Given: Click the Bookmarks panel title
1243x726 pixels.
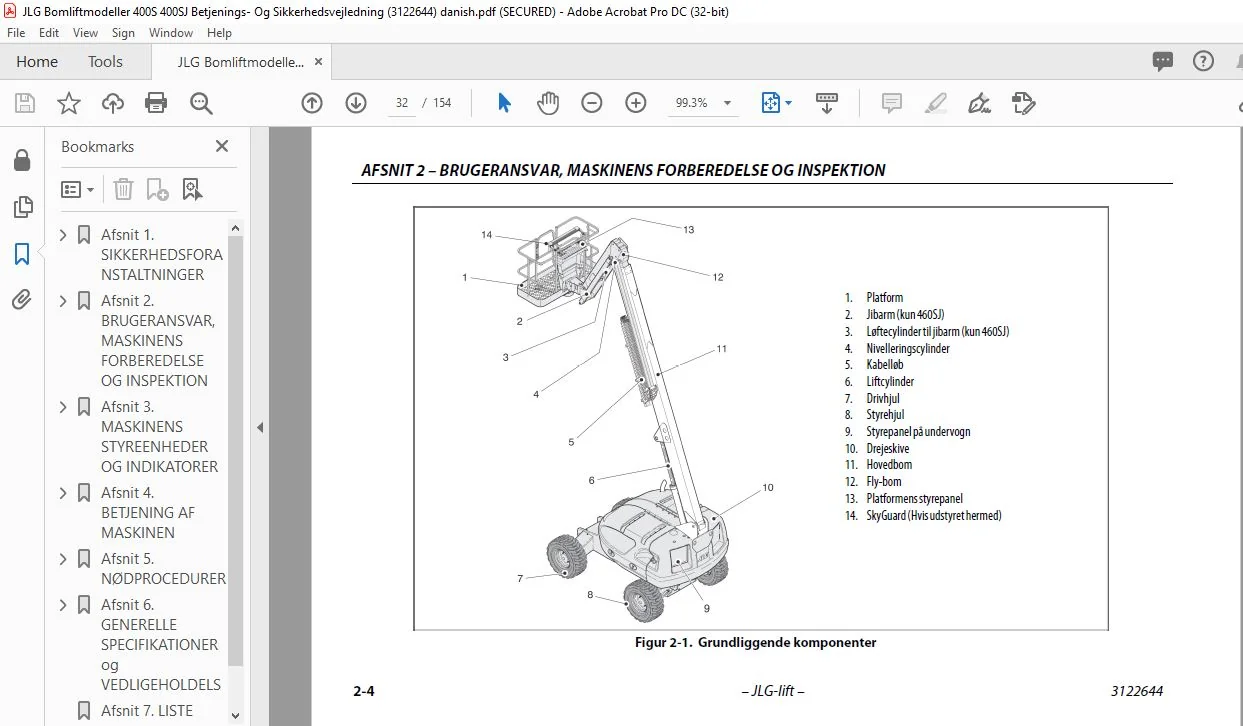Looking at the screenshot, I should (x=98, y=146).
